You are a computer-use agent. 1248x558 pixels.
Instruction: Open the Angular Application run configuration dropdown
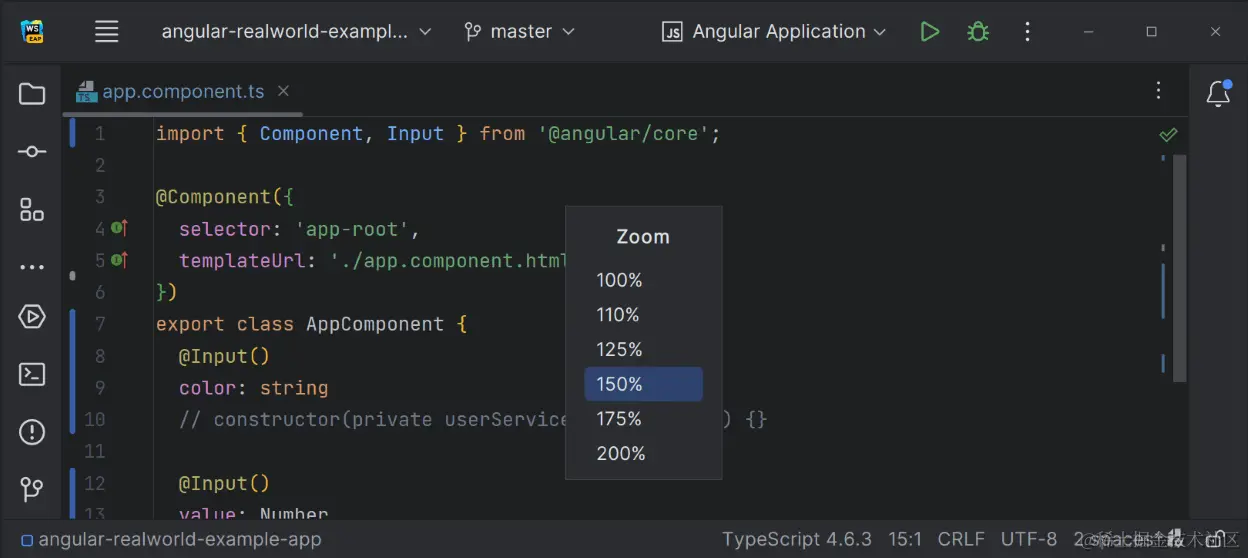(774, 32)
